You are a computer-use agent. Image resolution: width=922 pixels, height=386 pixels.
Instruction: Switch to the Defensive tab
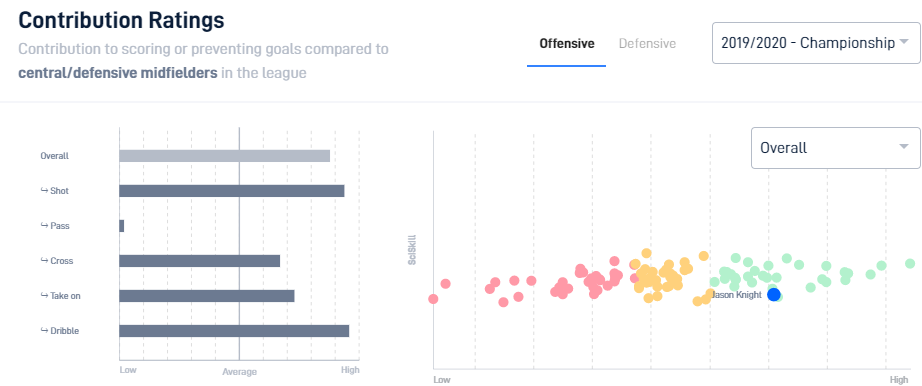tap(647, 44)
